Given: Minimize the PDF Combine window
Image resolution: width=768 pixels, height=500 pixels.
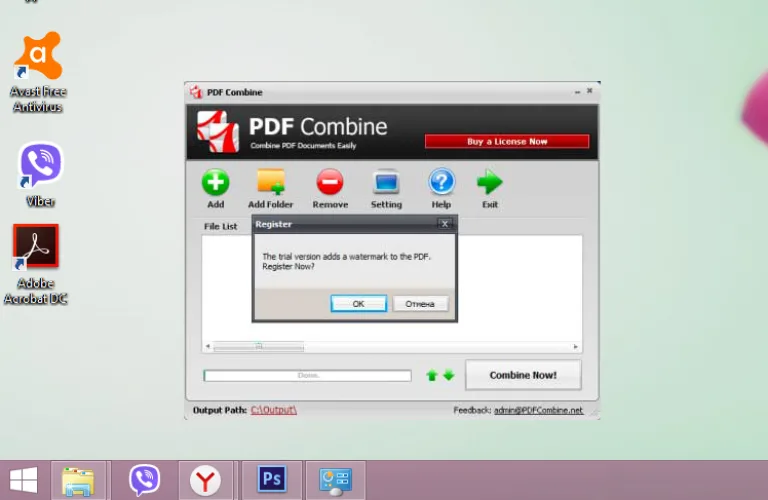Looking at the screenshot, I should click(x=577, y=92).
